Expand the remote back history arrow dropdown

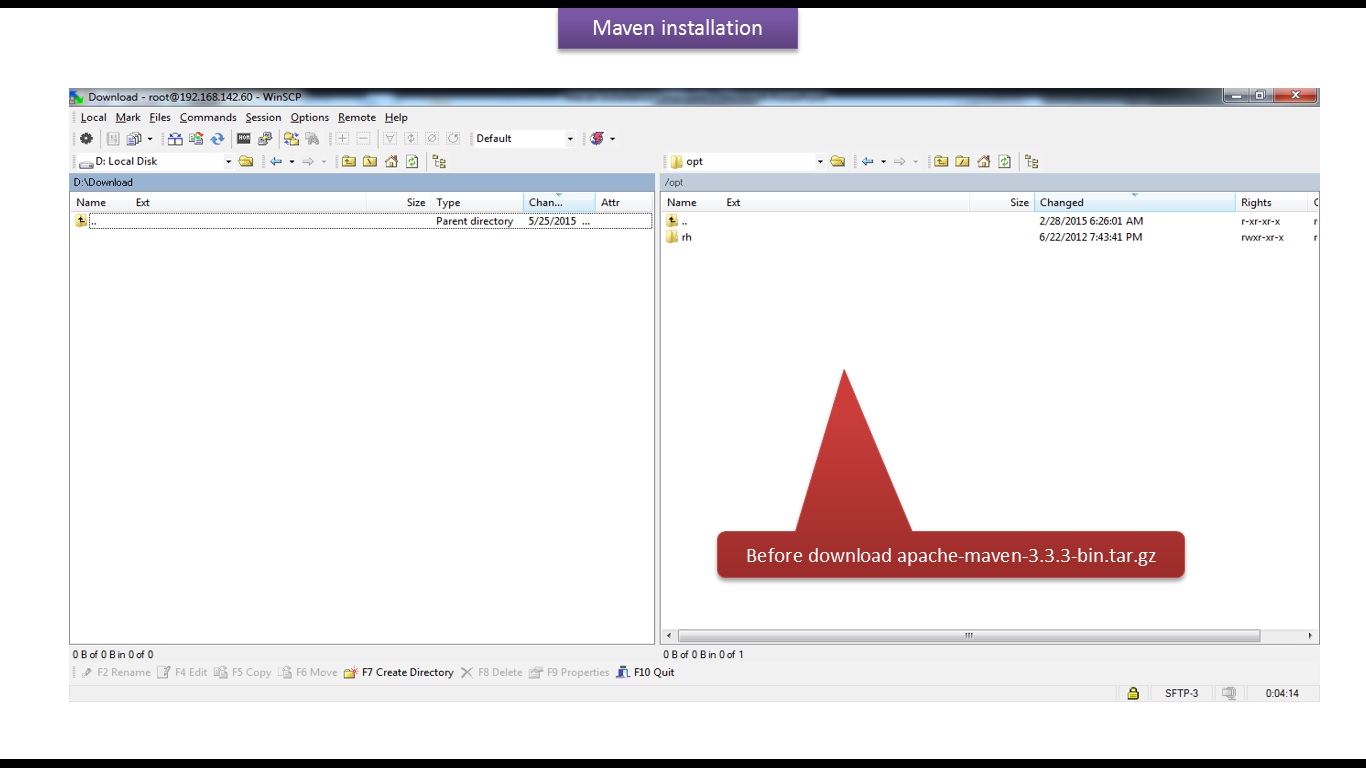[884, 162]
